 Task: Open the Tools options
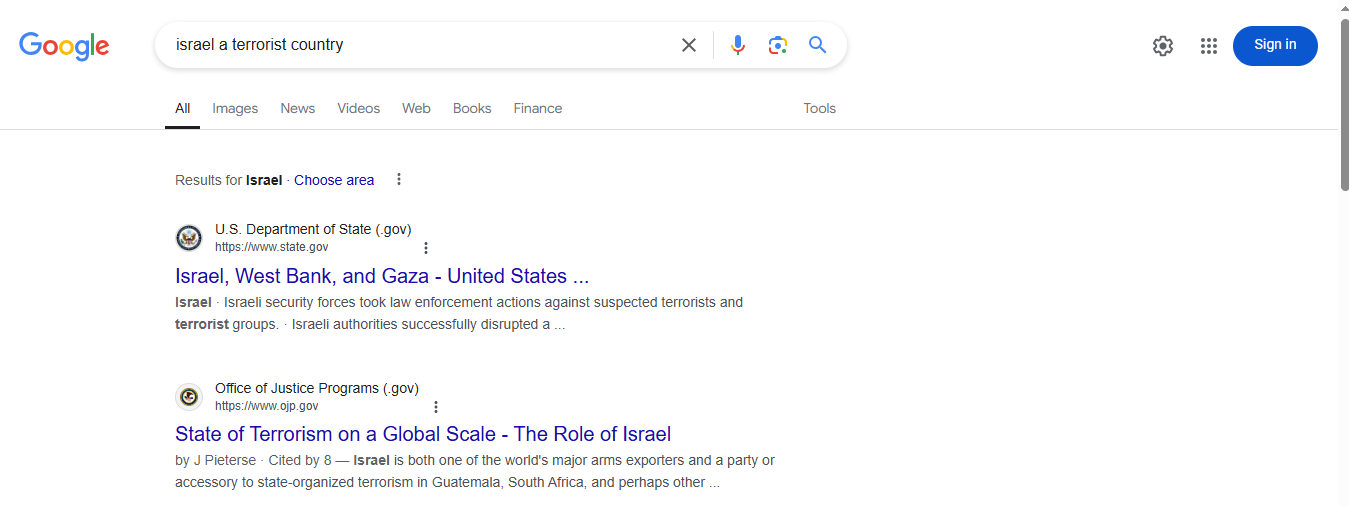tap(819, 108)
